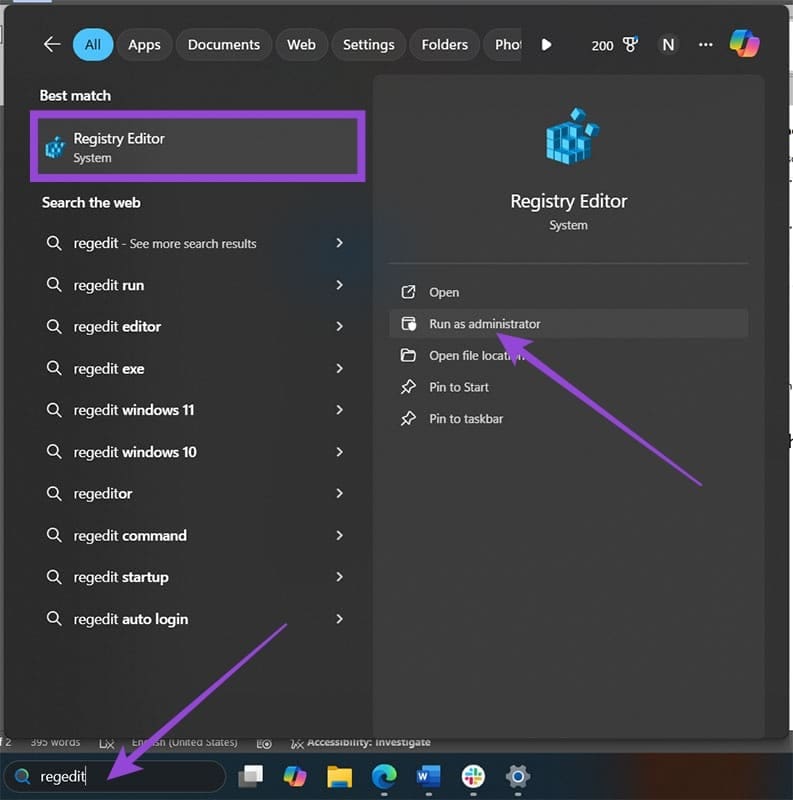
Task: Open Microsoft Edge from the taskbar
Action: [x=384, y=776]
